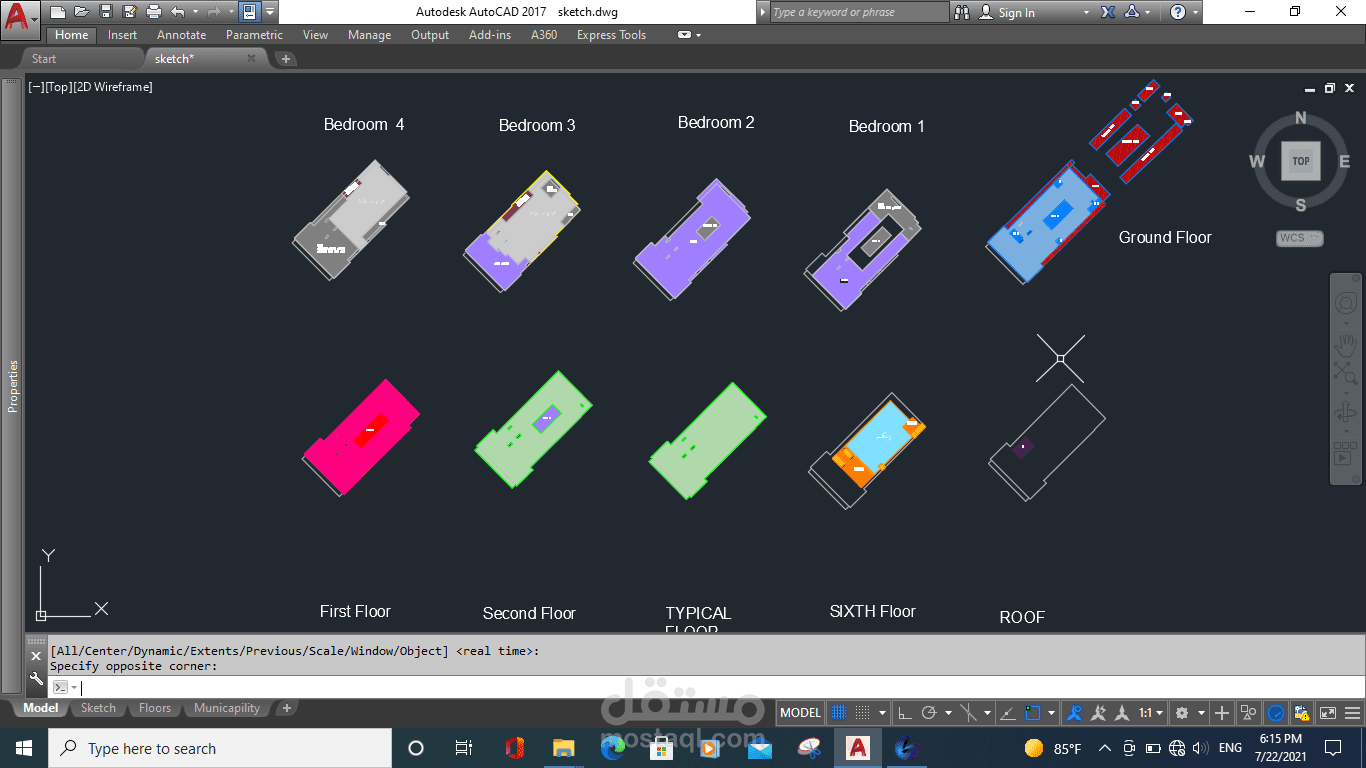Open Autodesk Exchange Apps X icon
Screen dimensions: 1366x768
point(1108,12)
